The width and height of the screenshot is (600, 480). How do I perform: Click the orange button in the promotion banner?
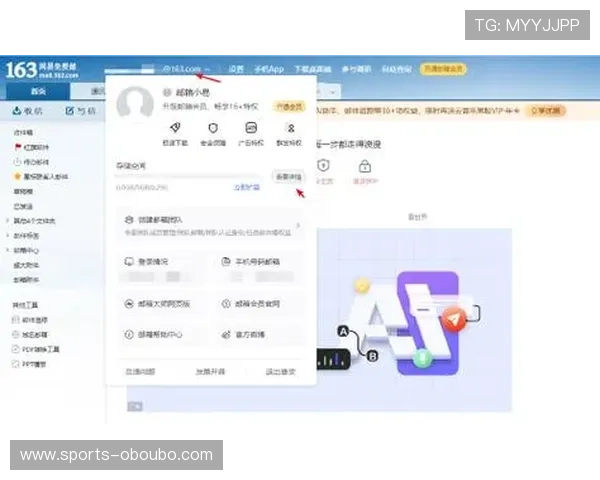[x=546, y=111]
